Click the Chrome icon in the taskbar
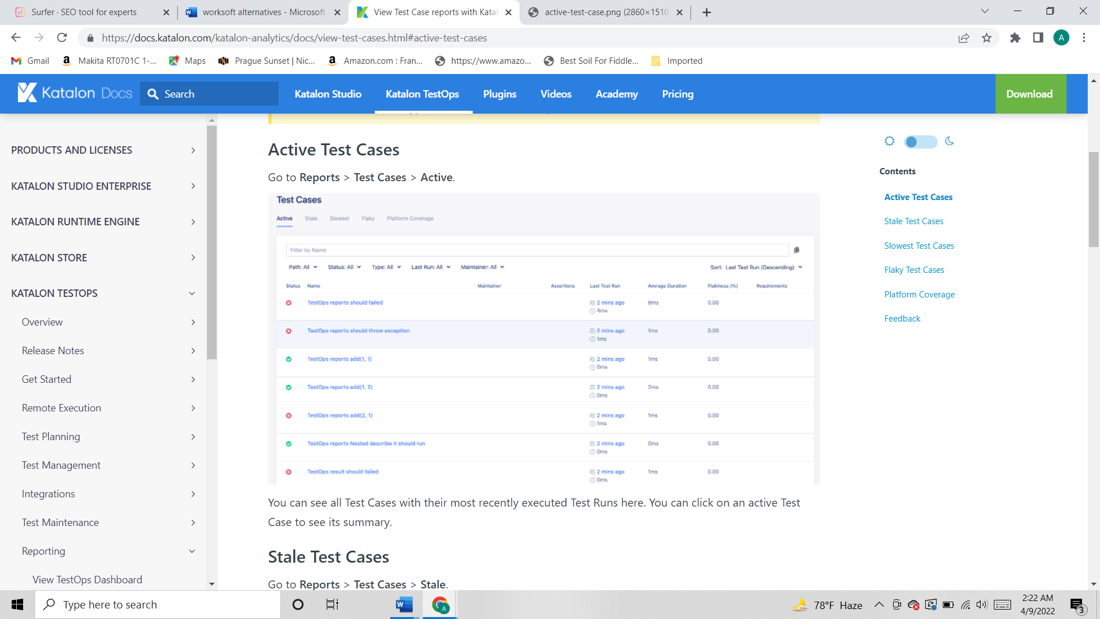Viewport: 1100px width, 619px height. coord(441,604)
